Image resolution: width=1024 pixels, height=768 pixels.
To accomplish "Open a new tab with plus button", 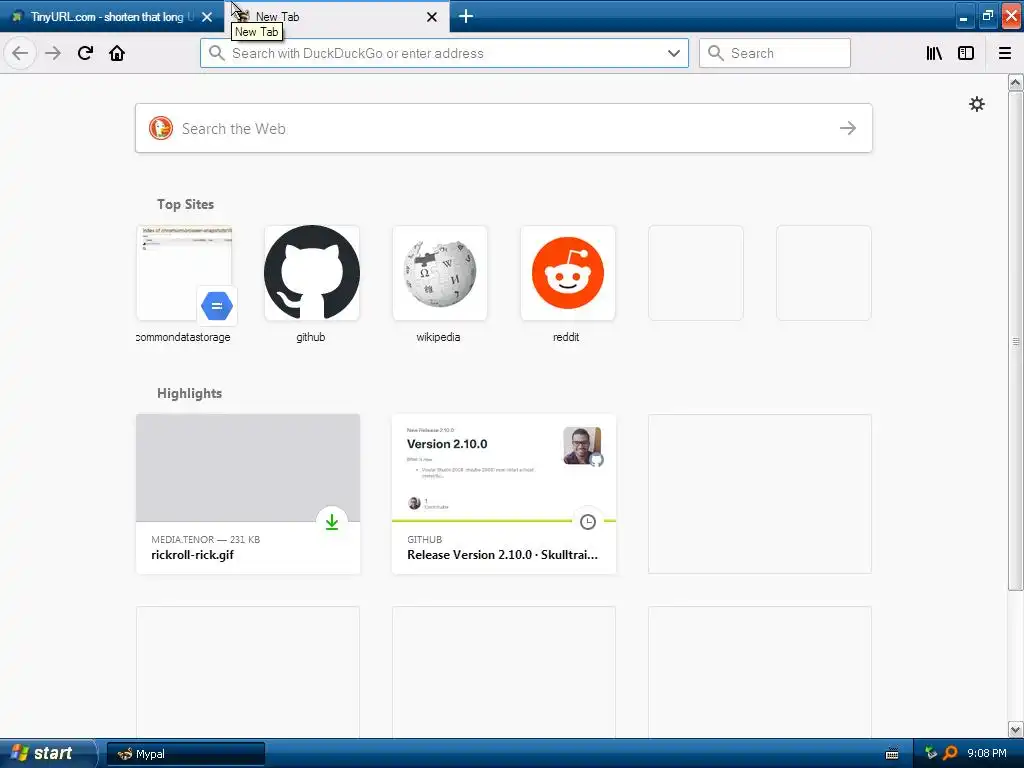I will (x=466, y=16).
